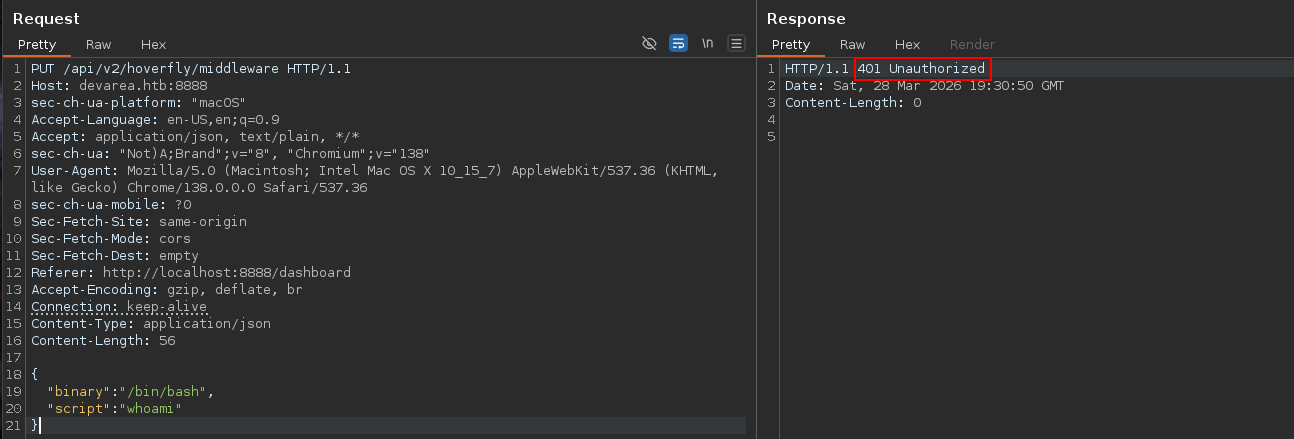Click the Accept-Language header line
The image size is (1294, 439).
(x=155, y=120)
